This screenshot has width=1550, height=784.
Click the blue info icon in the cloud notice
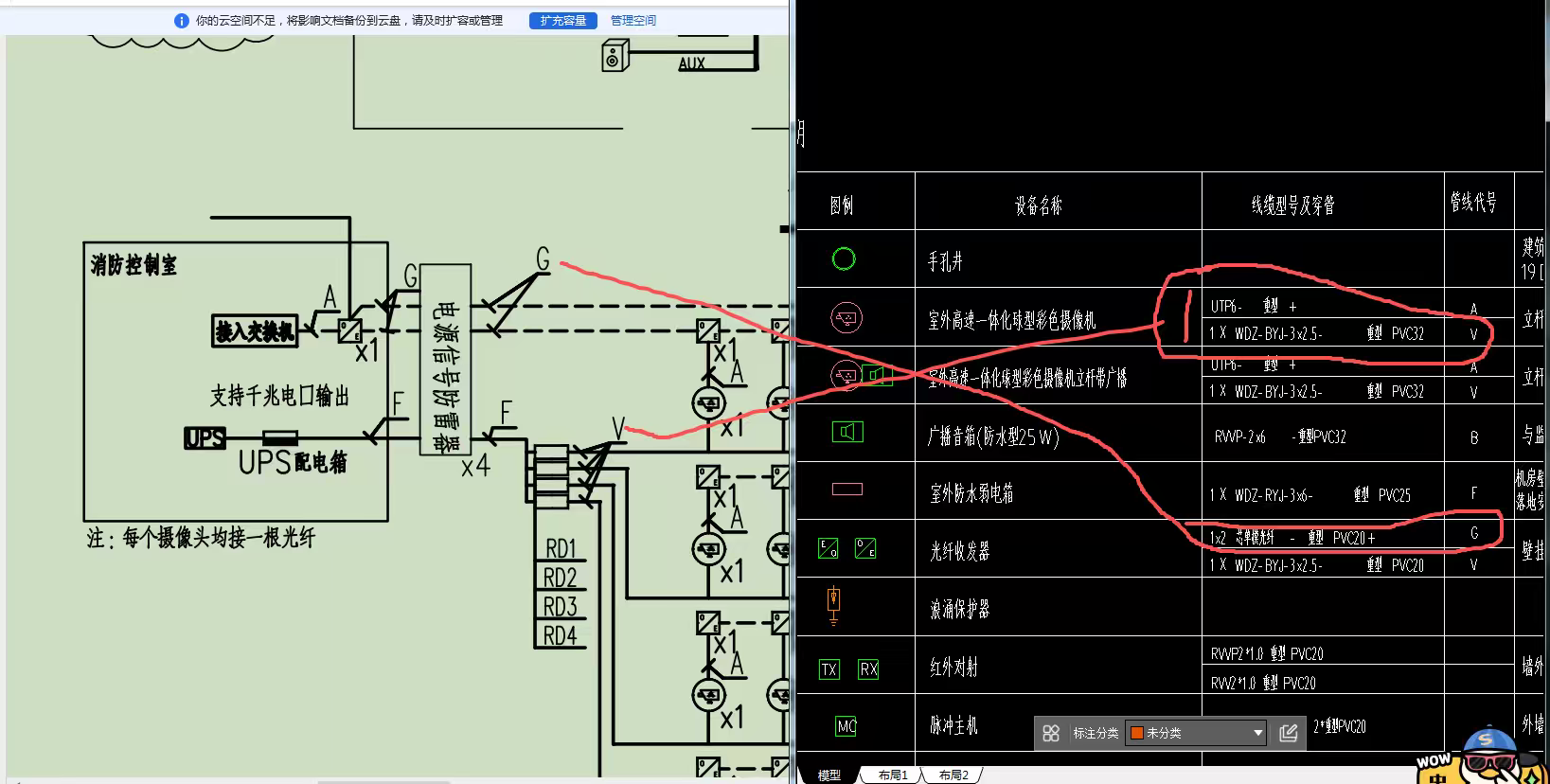click(182, 20)
